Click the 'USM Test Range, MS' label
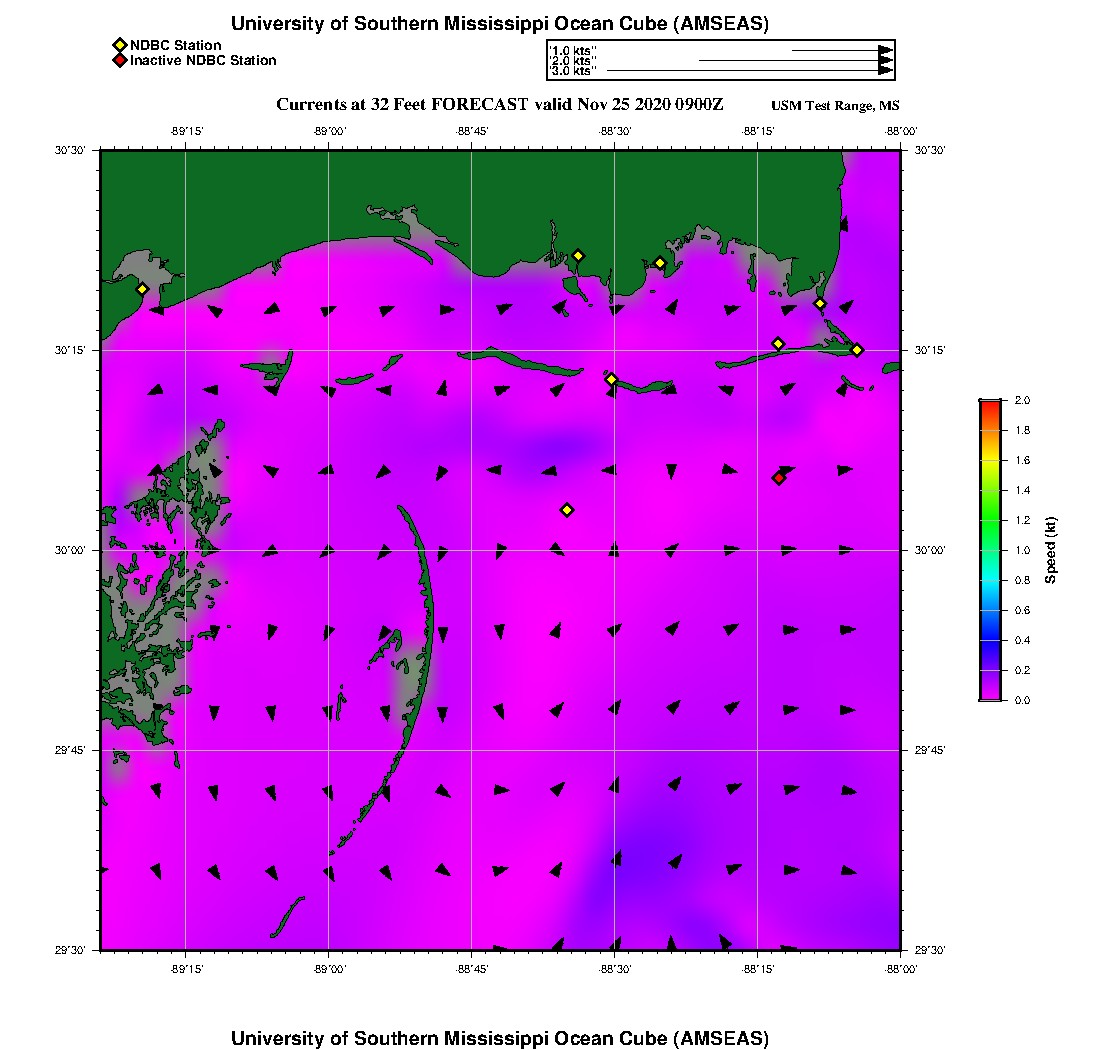This screenshot has width=1100, height=1050. pos(835,105)
